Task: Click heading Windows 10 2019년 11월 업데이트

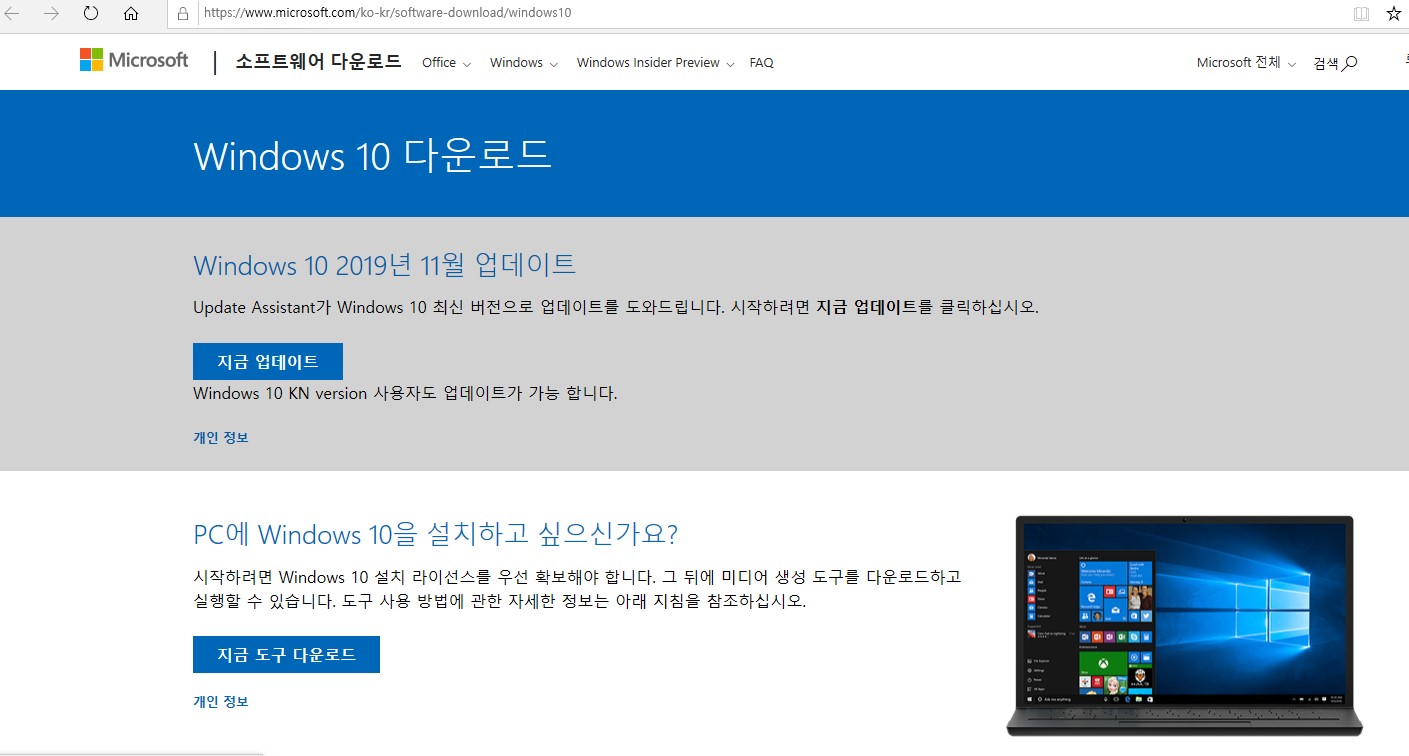Action: point(384,265)
